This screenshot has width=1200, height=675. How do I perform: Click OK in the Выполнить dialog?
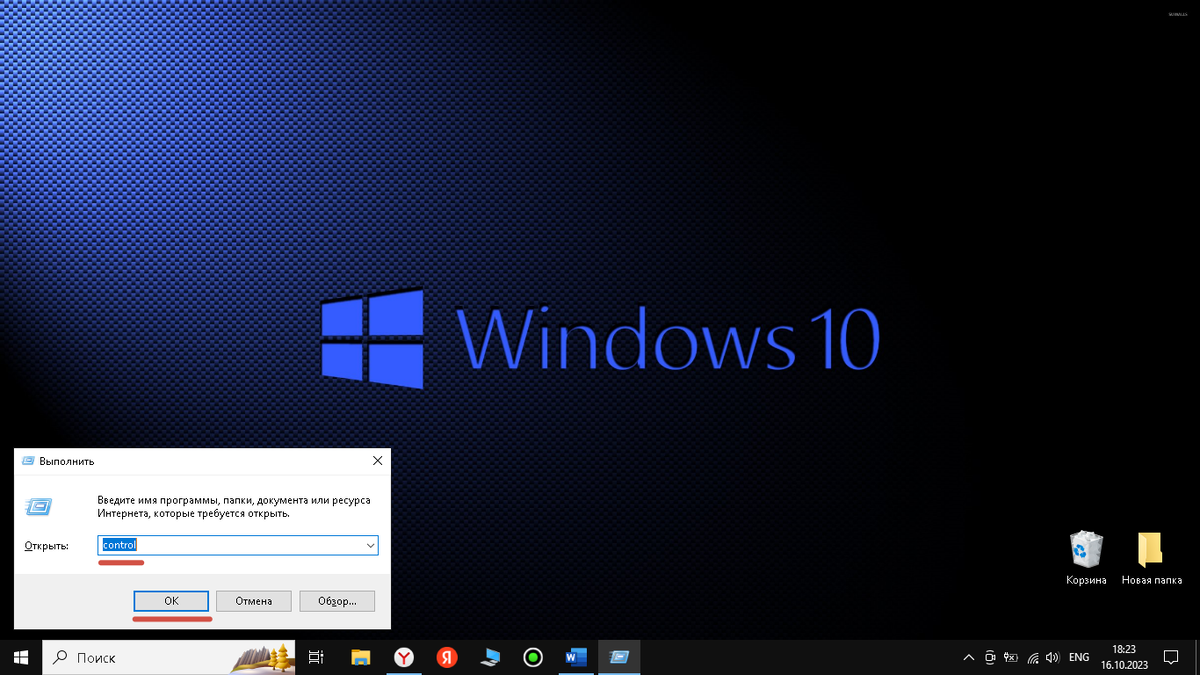(171, 601)
